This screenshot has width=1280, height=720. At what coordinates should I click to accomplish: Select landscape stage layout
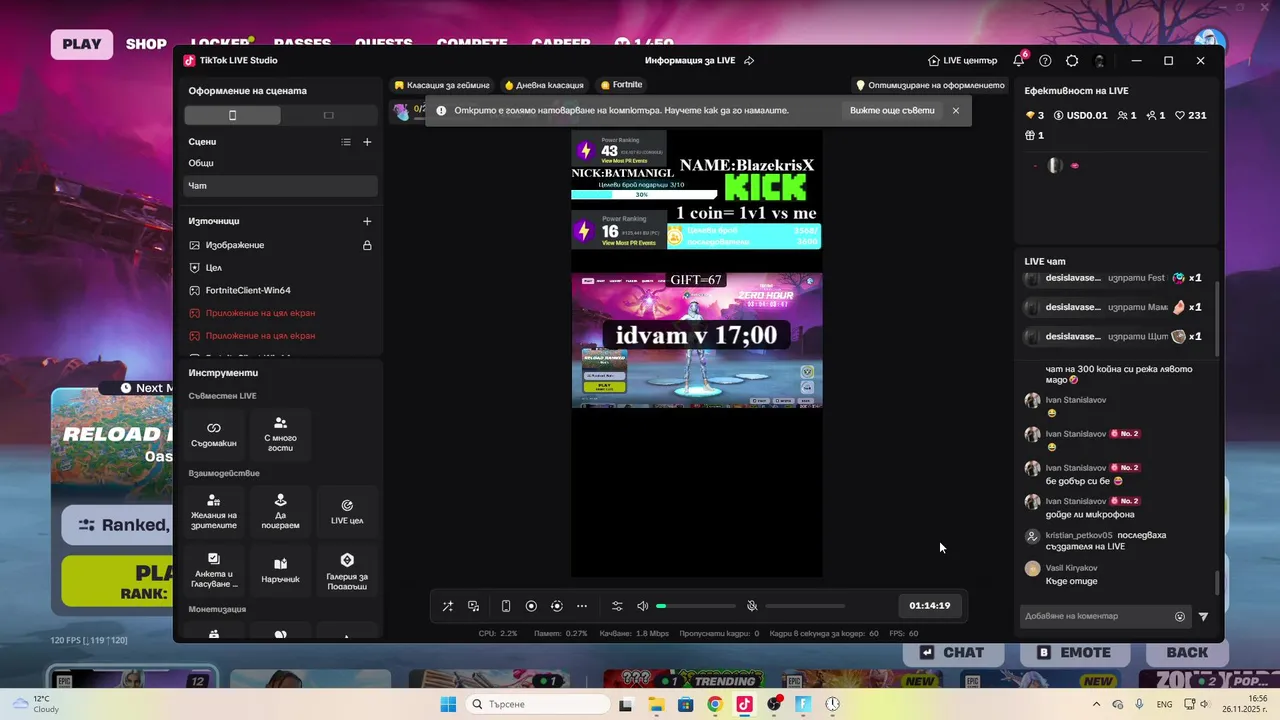tap(328, 115)
